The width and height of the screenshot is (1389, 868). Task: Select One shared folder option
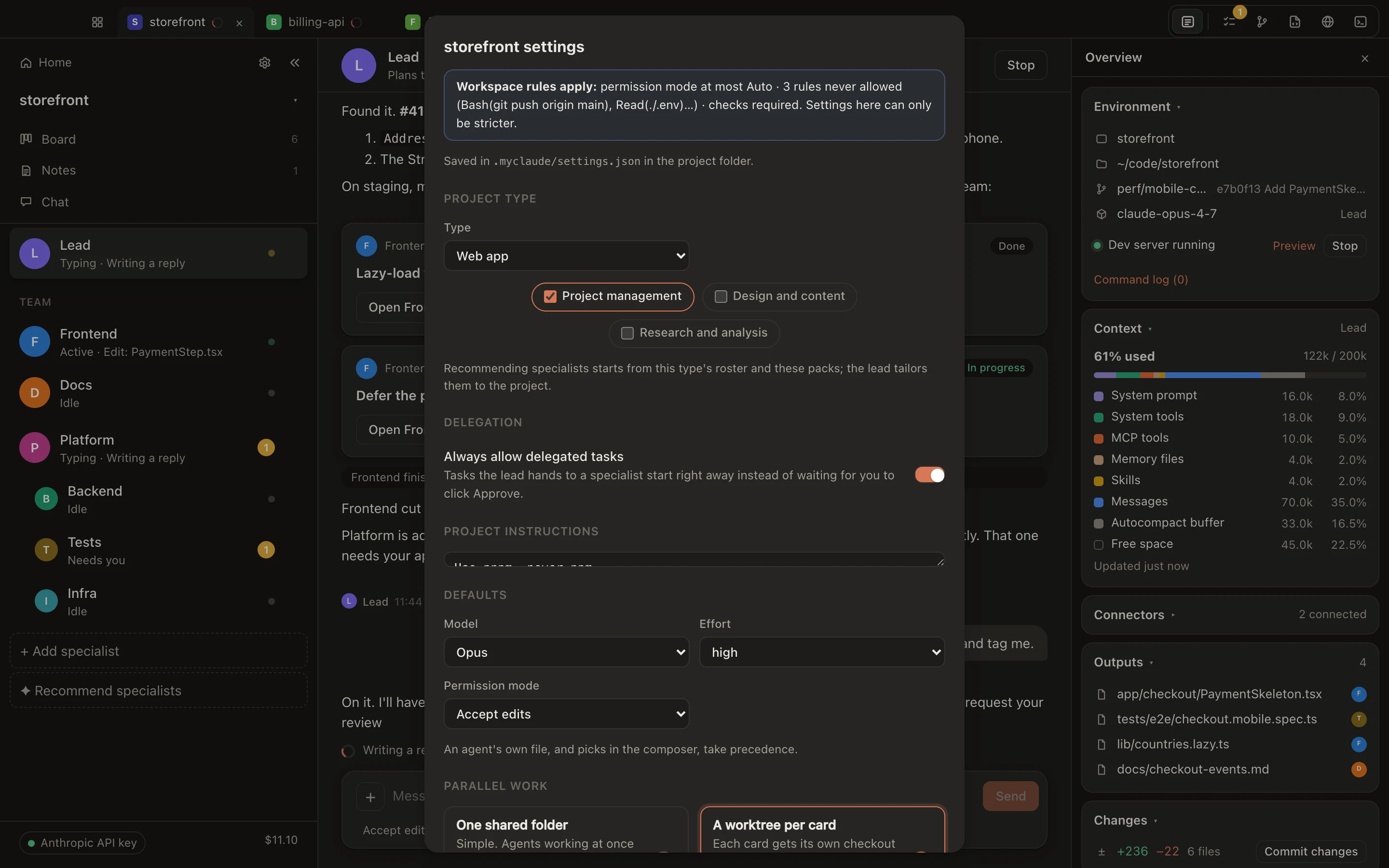point(566,829)
